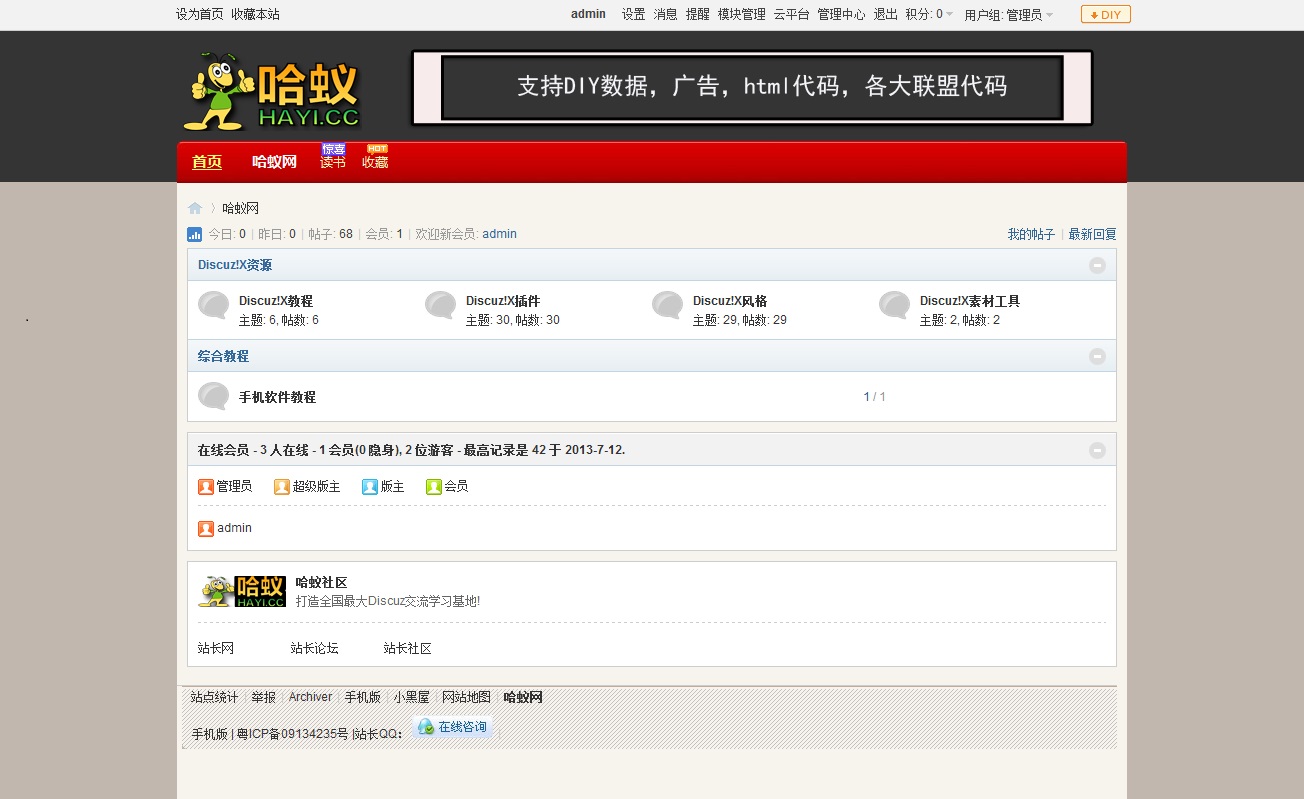This screenshot has width=1304, height=799.
Task: Click the Discuz!X插件 forum bubble icon
Action: 441,305
